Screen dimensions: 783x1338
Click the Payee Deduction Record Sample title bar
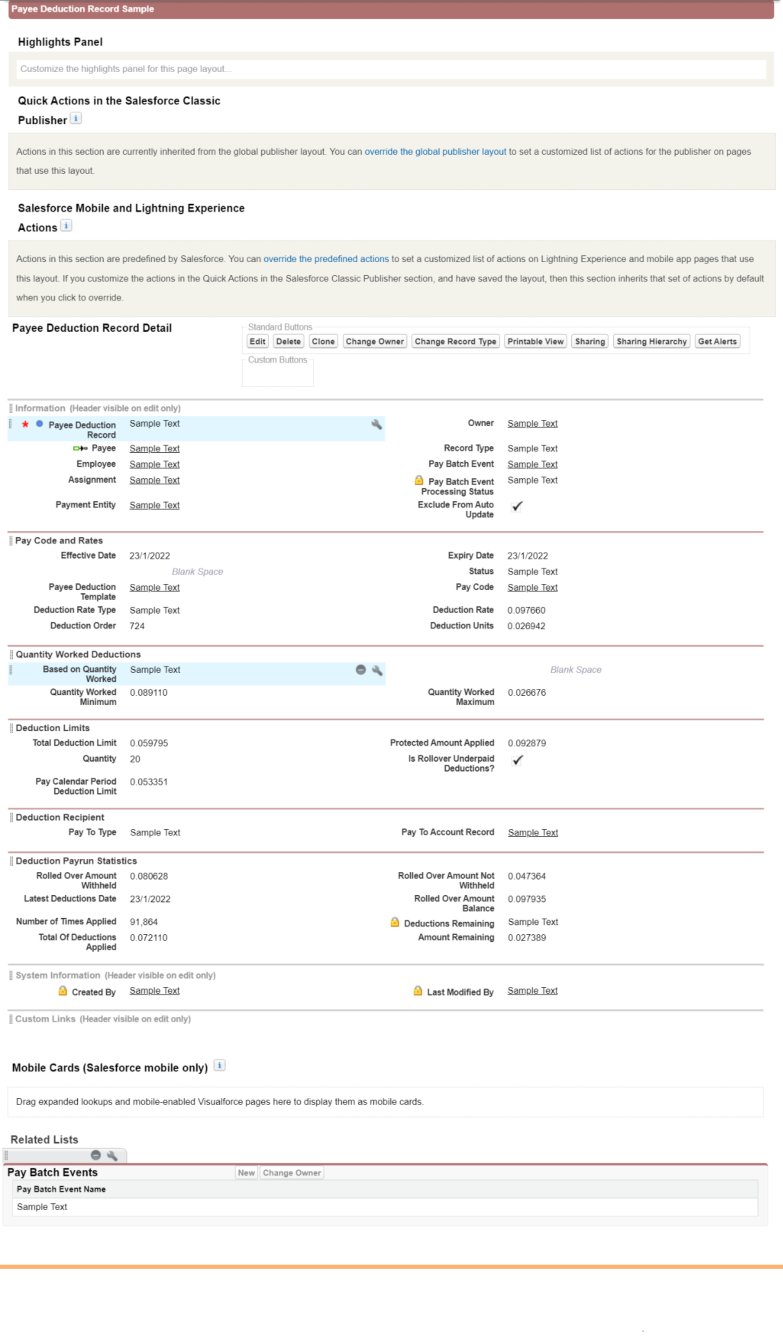391,9
